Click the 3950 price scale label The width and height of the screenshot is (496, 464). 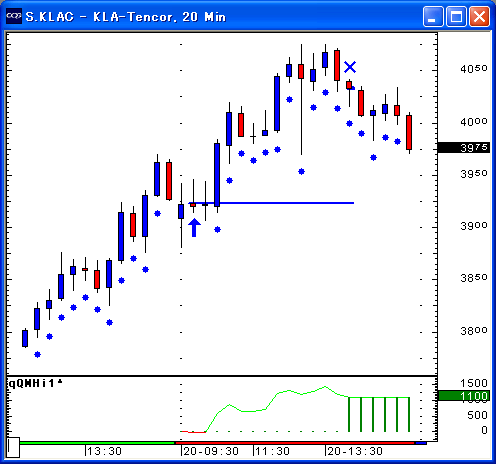(x=474, y=174)
